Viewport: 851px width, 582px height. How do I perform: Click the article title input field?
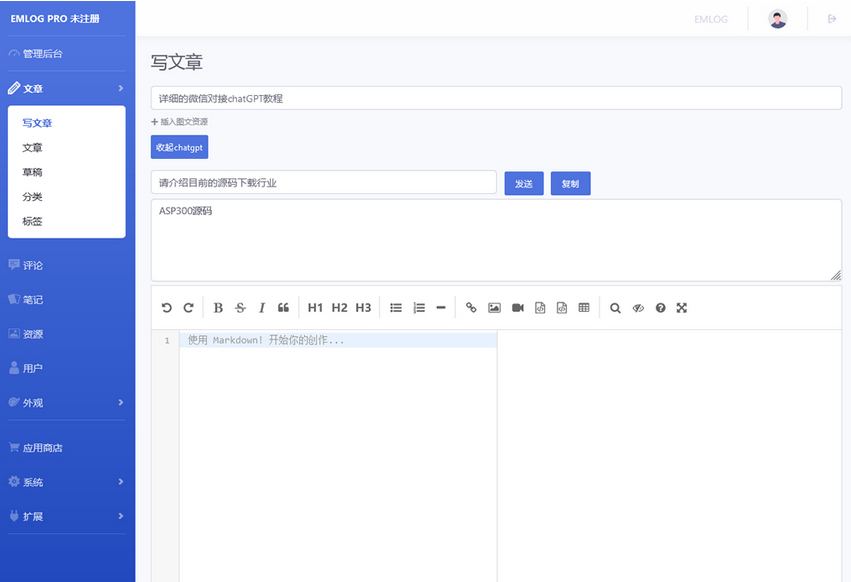click(496, 98)
